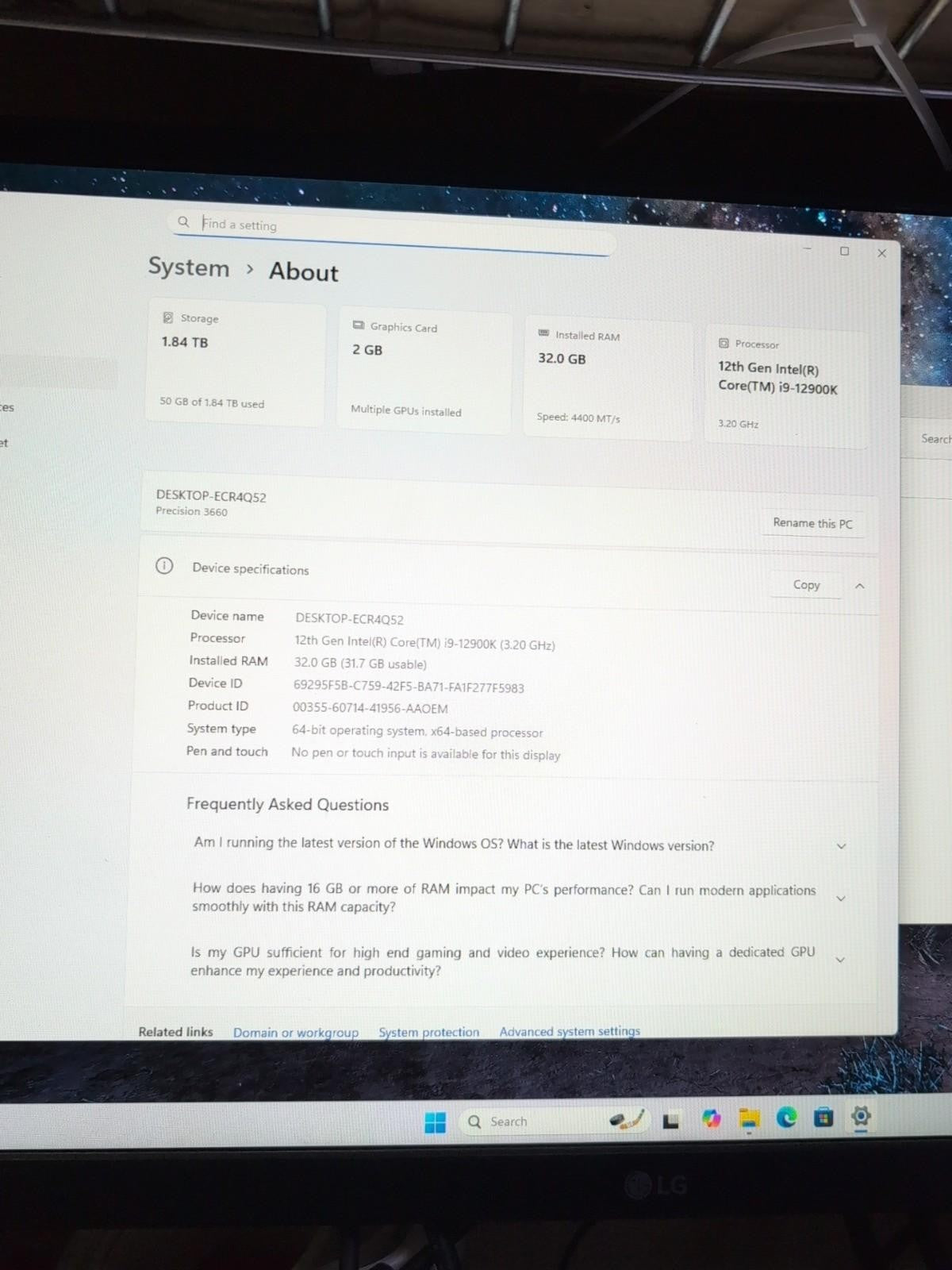The height and width of the screenshot is (1270, 952).
Task: Click the 'Multiple GPUs installed' text
Action: coord(406,410)
